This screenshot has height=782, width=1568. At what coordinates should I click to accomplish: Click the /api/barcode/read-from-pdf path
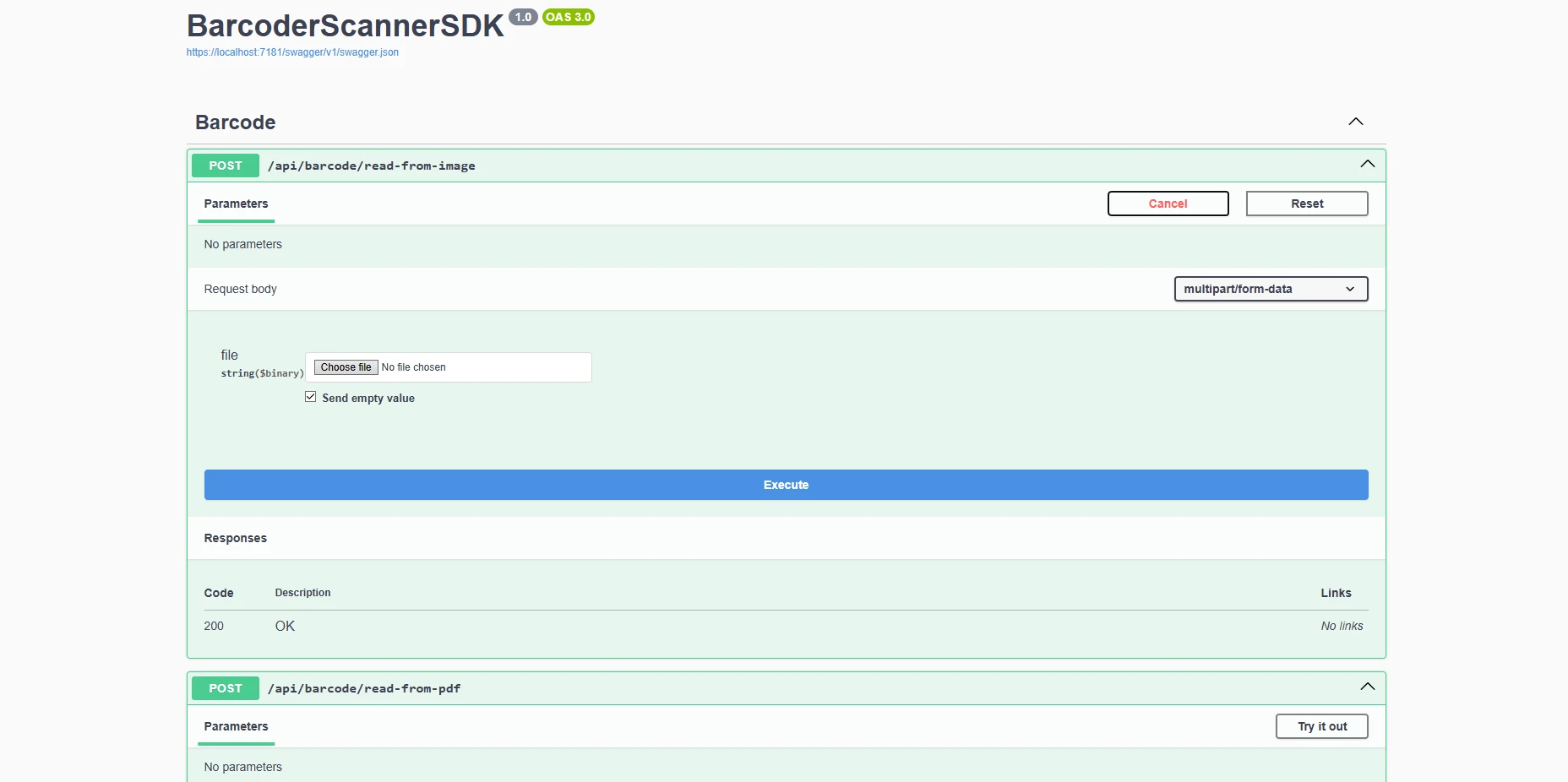click(x=364, y=688)
